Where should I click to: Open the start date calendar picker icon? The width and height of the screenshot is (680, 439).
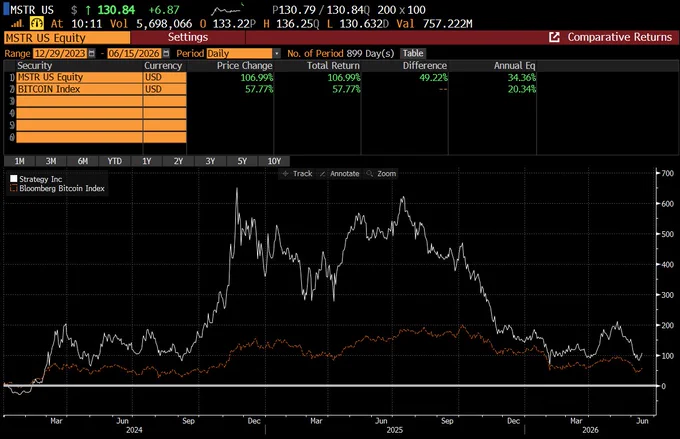(x=92, y=53)
